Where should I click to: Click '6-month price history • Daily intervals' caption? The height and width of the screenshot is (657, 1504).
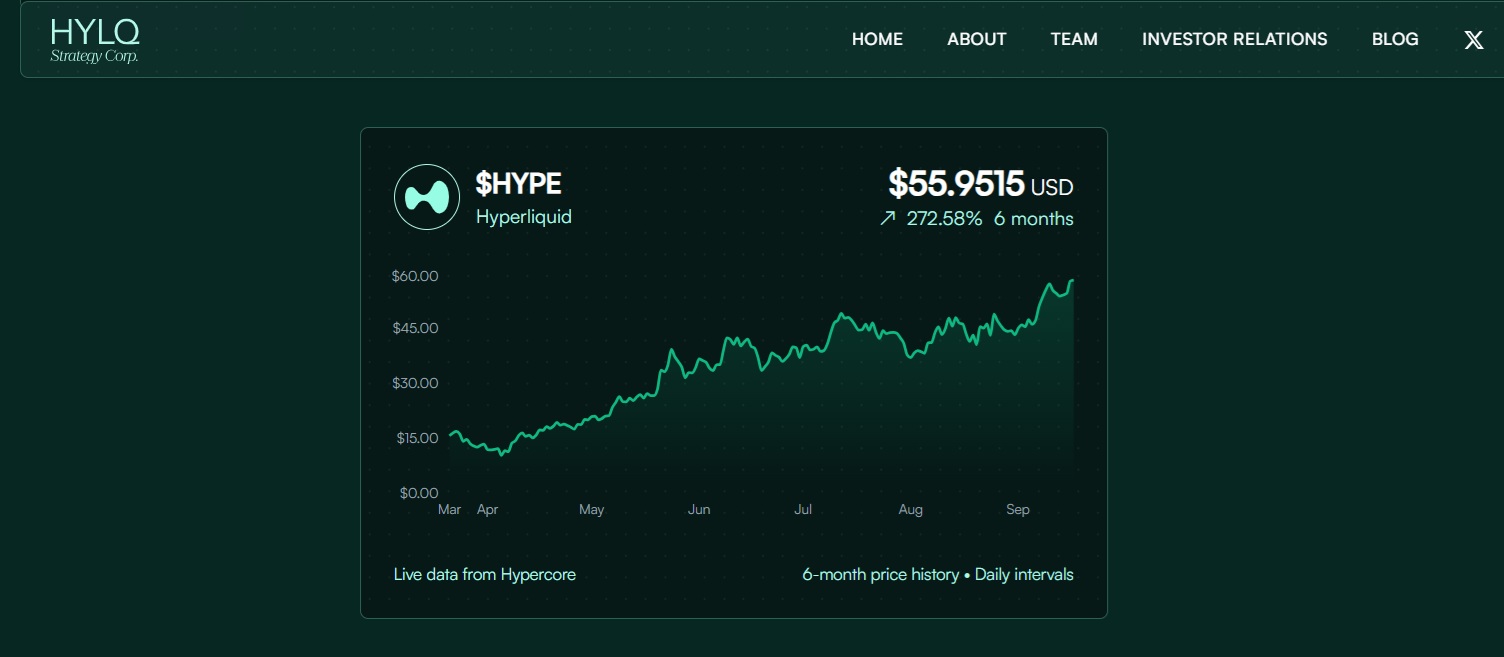pos(938,575)
